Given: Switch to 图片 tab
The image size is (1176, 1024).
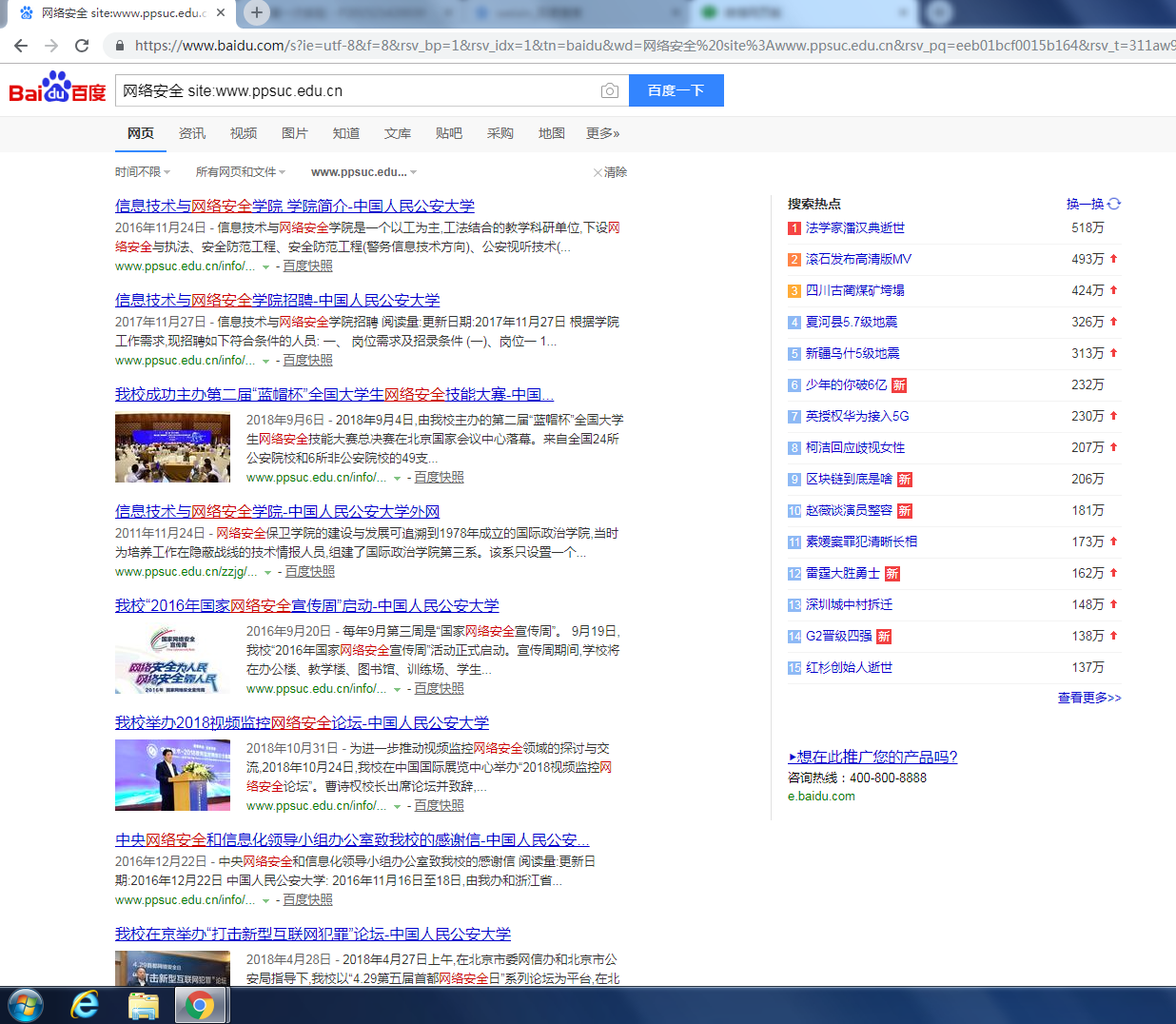Looking at the screenshot, I should [x=295, y=133].
